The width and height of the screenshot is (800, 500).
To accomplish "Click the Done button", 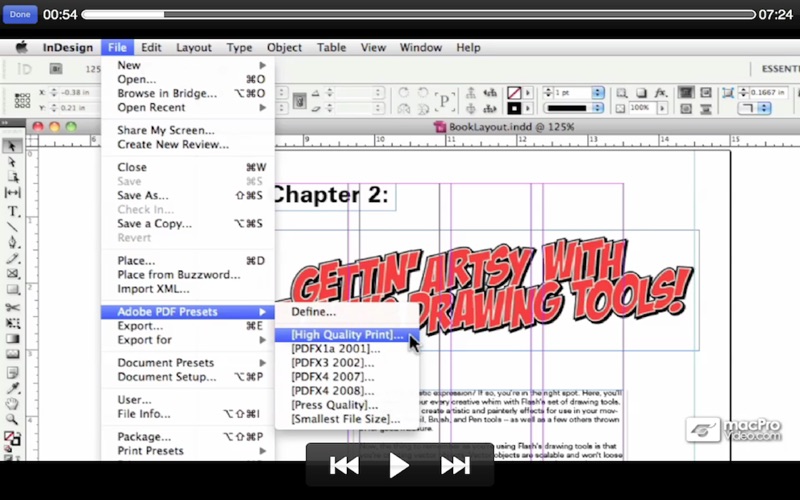I will pos(20,14).
